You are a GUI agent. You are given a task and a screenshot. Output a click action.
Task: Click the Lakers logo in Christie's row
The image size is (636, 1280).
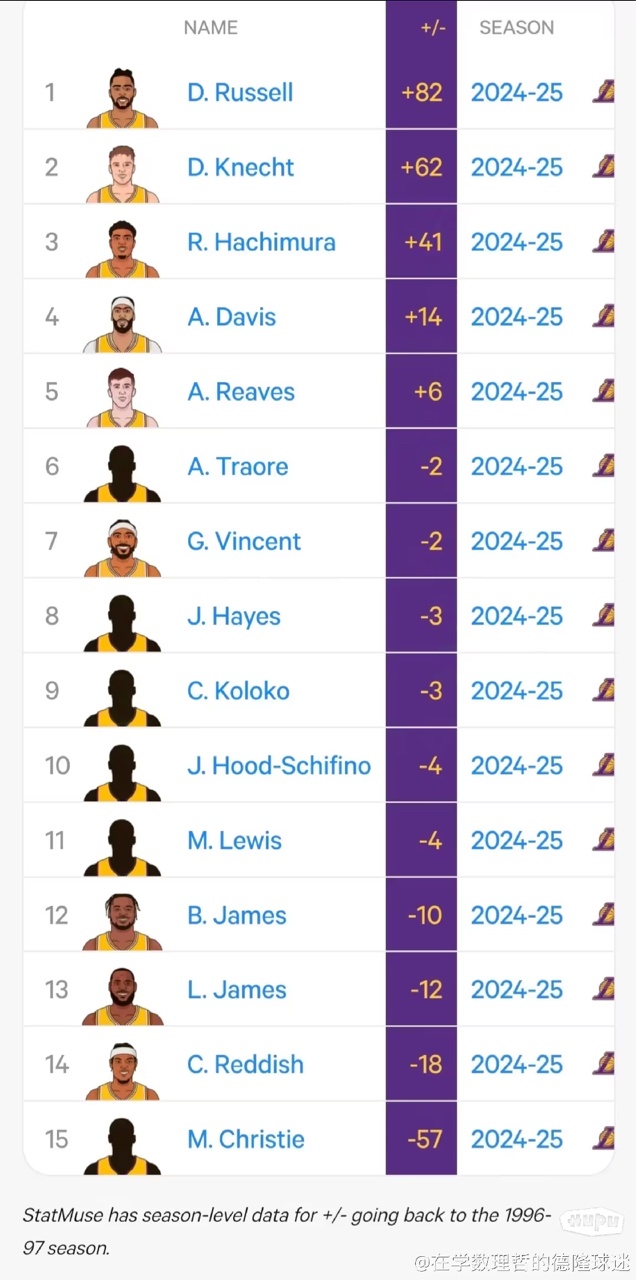(x=604, y=1139)
